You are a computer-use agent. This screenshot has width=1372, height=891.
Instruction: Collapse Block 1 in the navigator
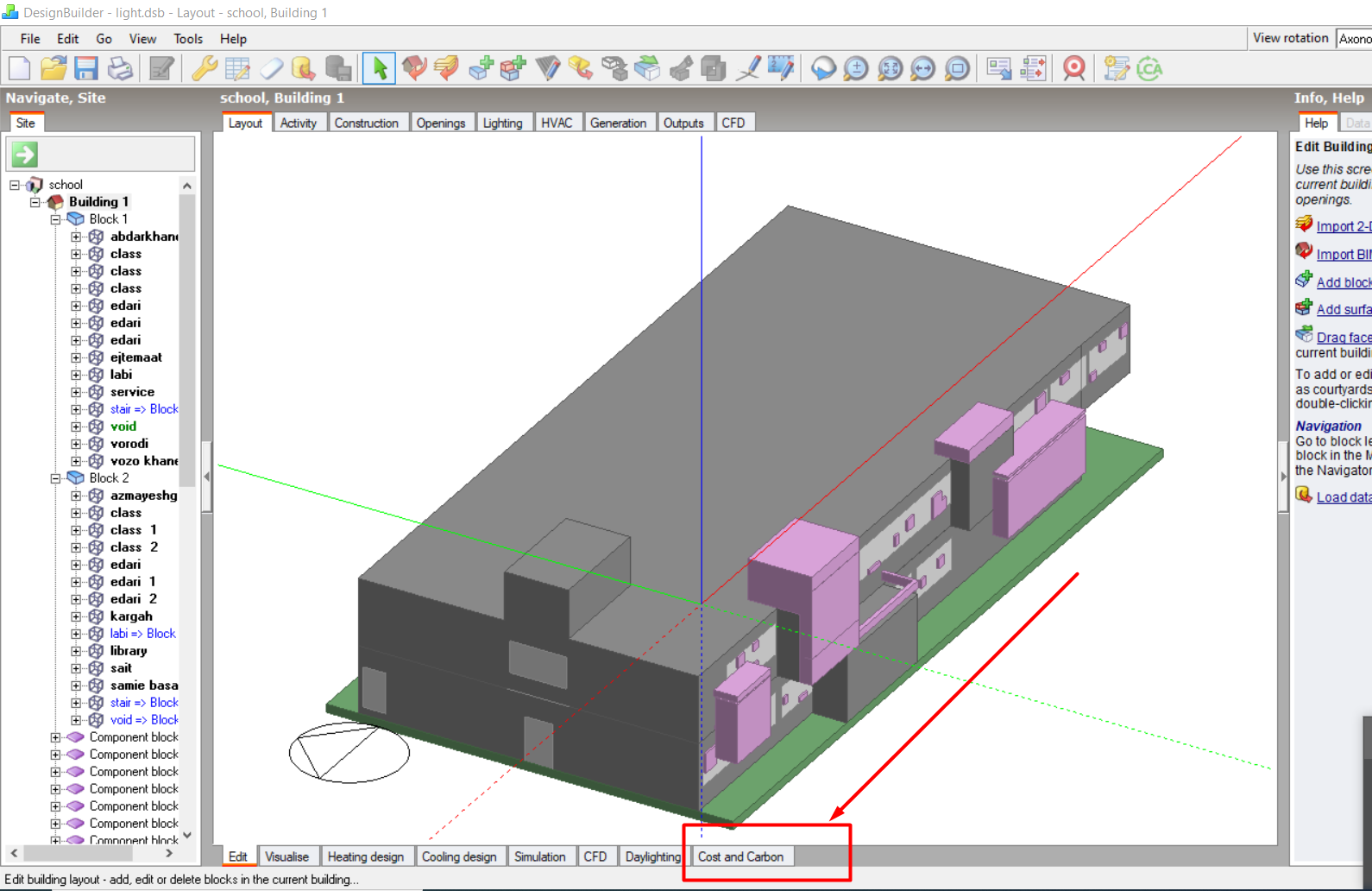pyautogui.click(x=55, y=219)
